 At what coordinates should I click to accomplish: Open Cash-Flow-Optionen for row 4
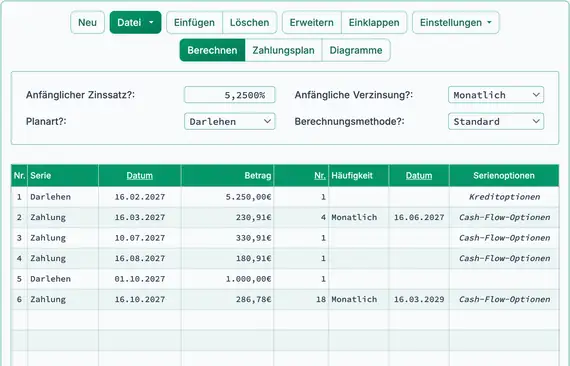pos(504,258)
